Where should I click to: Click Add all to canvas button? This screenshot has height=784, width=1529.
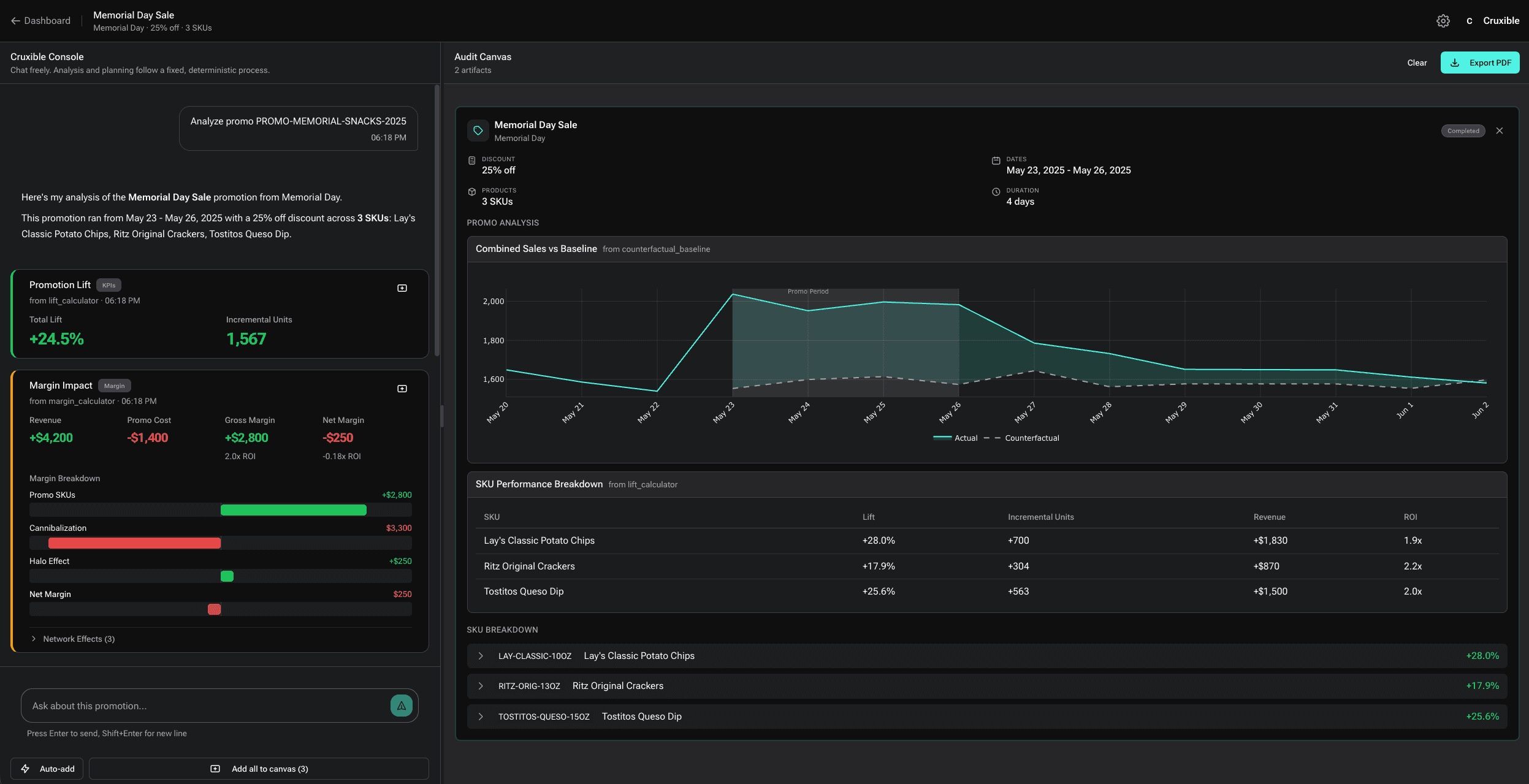pyautogui.click(x=258, y=768)
